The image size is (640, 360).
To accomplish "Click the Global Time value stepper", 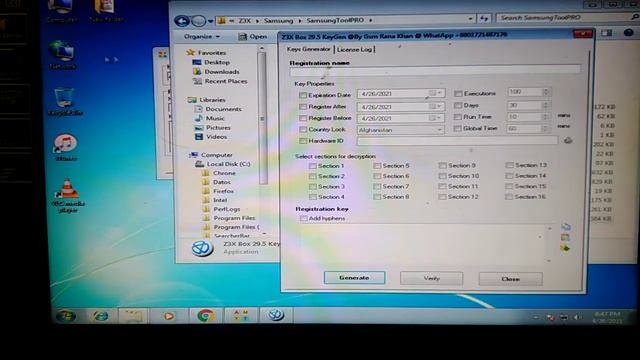I will click(546, 128).
